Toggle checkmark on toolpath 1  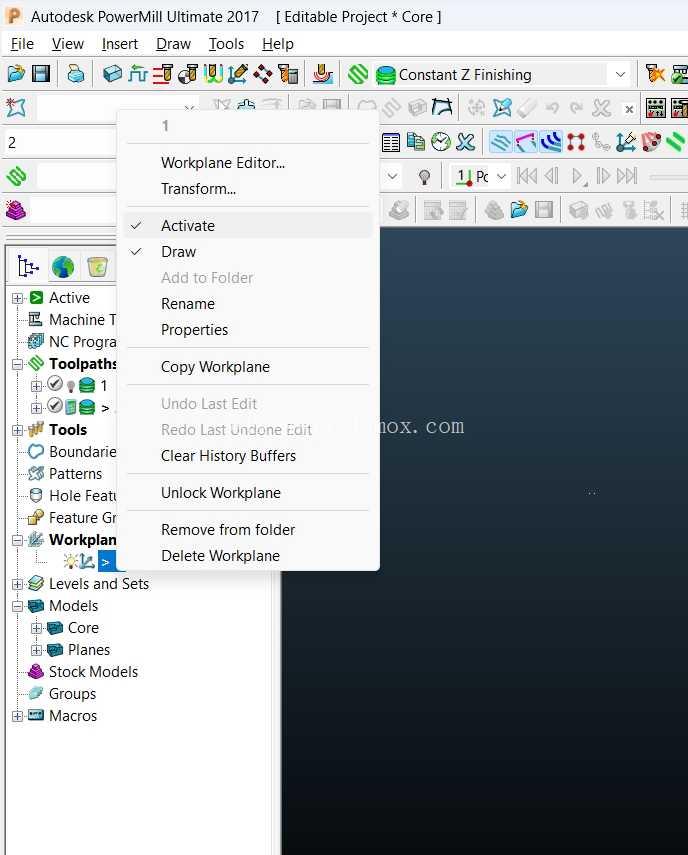55,384
